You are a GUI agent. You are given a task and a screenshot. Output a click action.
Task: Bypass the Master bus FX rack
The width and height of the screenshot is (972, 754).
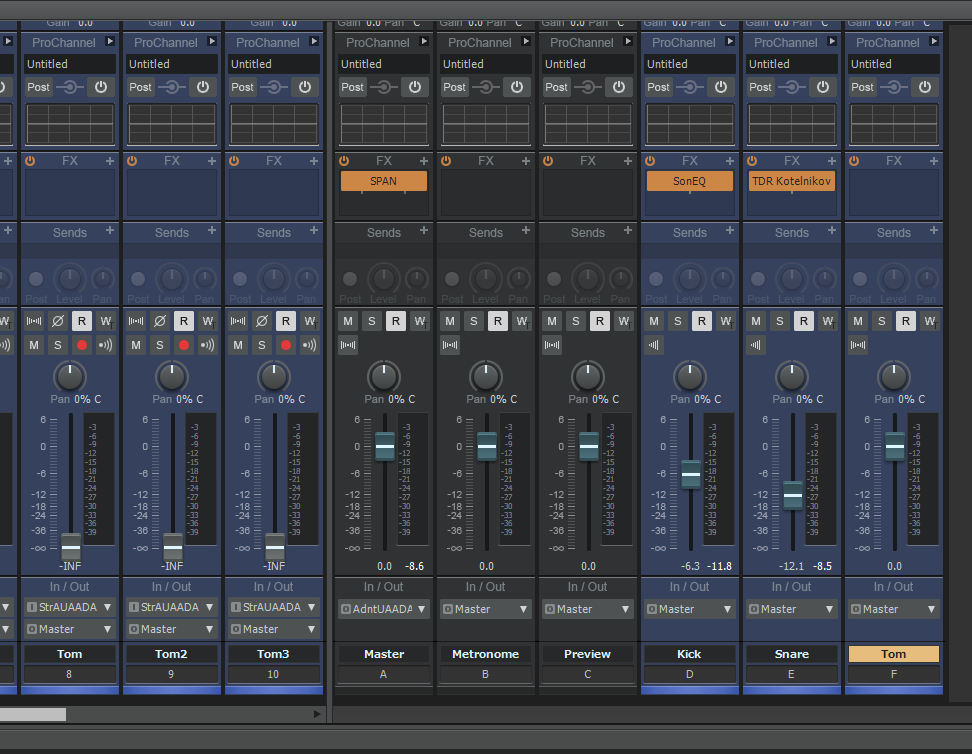[344, 161]
